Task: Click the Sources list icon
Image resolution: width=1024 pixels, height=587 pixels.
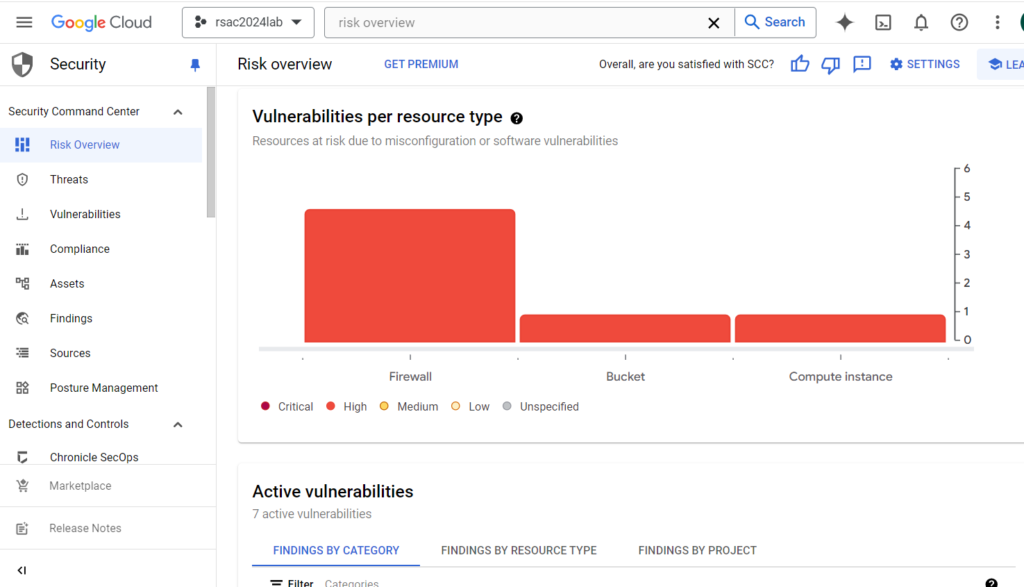Action: (22, 353)
